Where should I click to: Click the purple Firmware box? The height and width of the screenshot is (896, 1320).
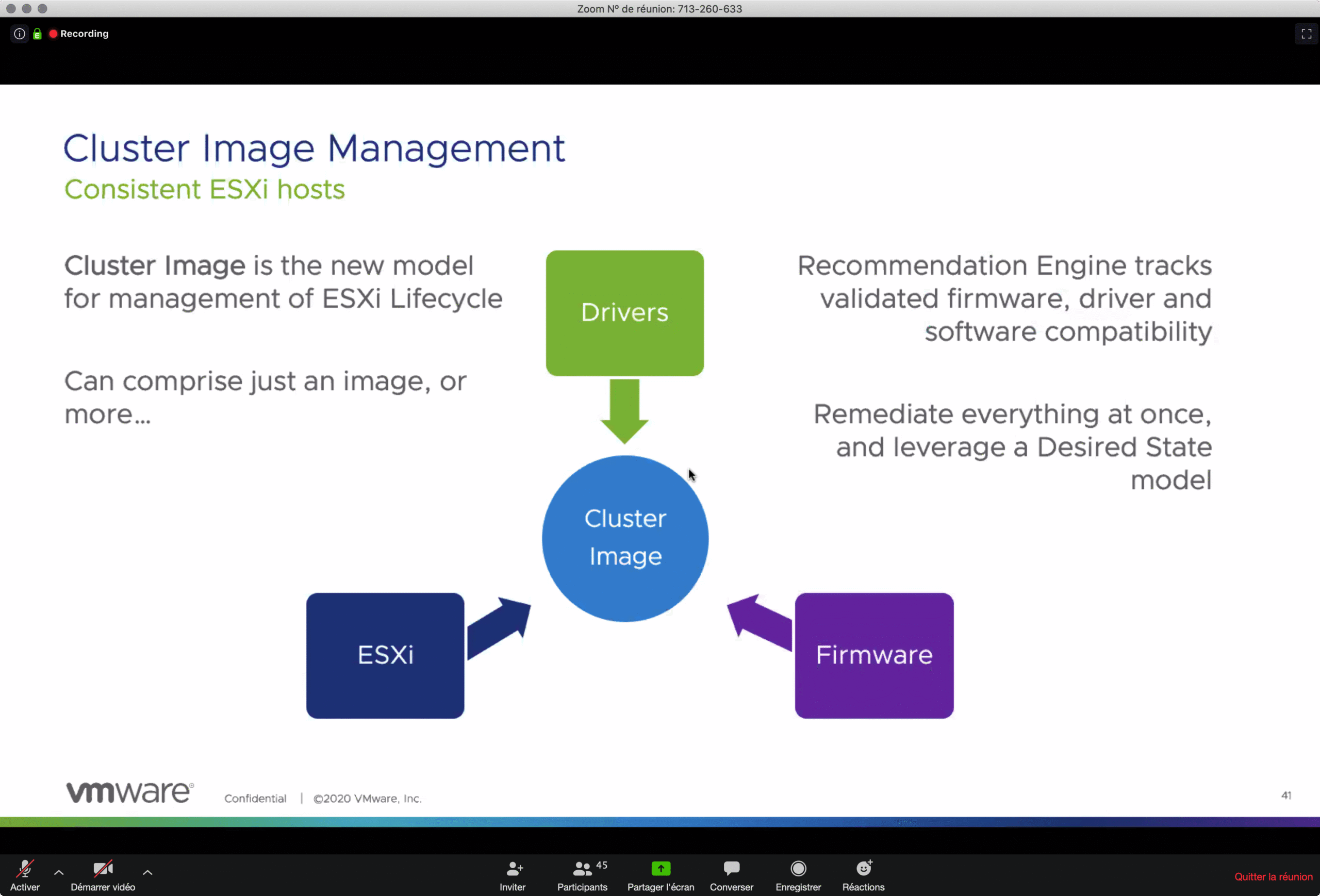pos(873,655)
